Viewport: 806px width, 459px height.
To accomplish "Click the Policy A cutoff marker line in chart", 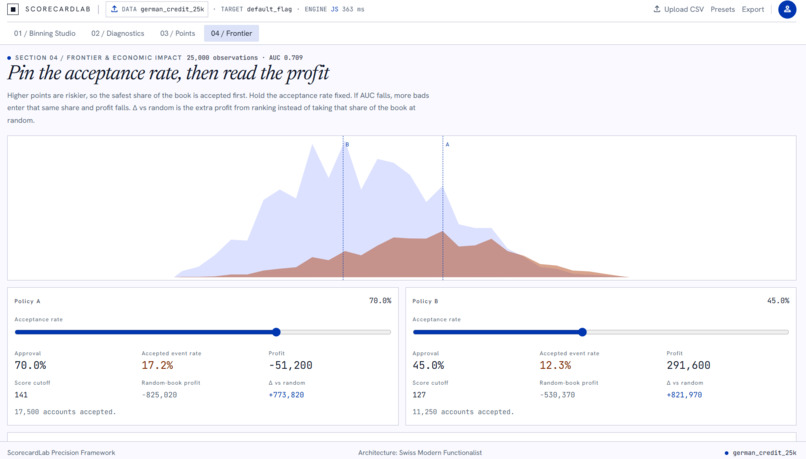I will (443, 208).
